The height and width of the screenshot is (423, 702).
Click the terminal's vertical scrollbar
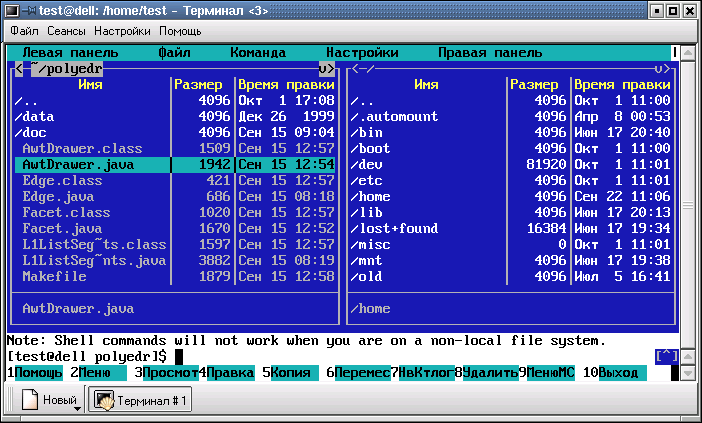pyautogui.click(x=689, y=200)
